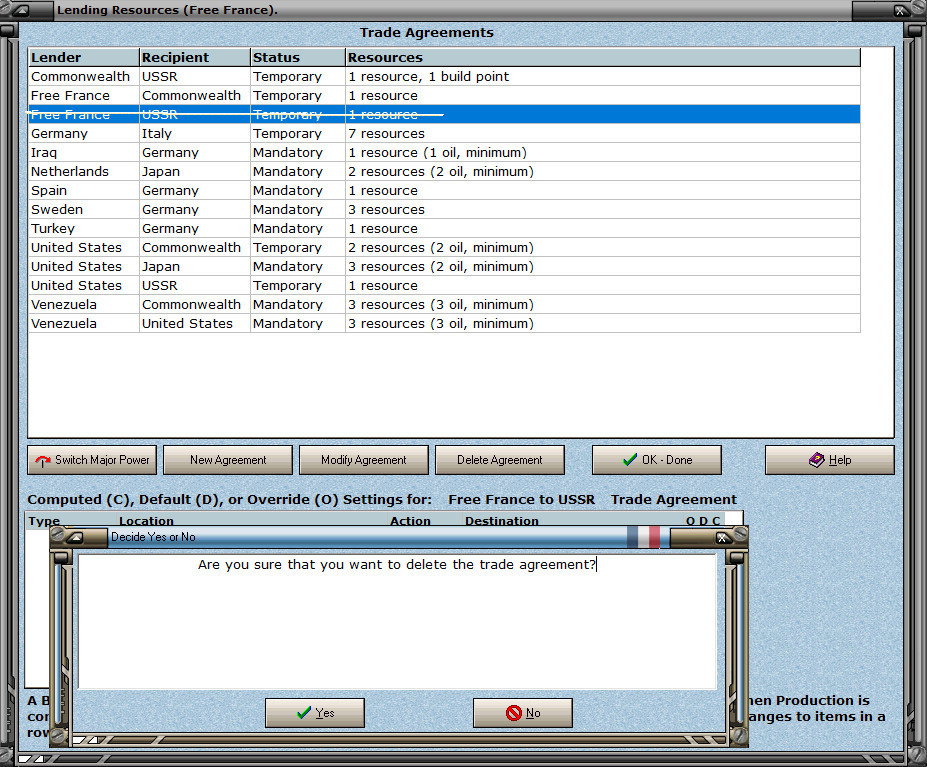This screenshot has width=927, height=767.
Task: Select the Commonwealth to USSR agreement row
Action: tap(444, 76)
